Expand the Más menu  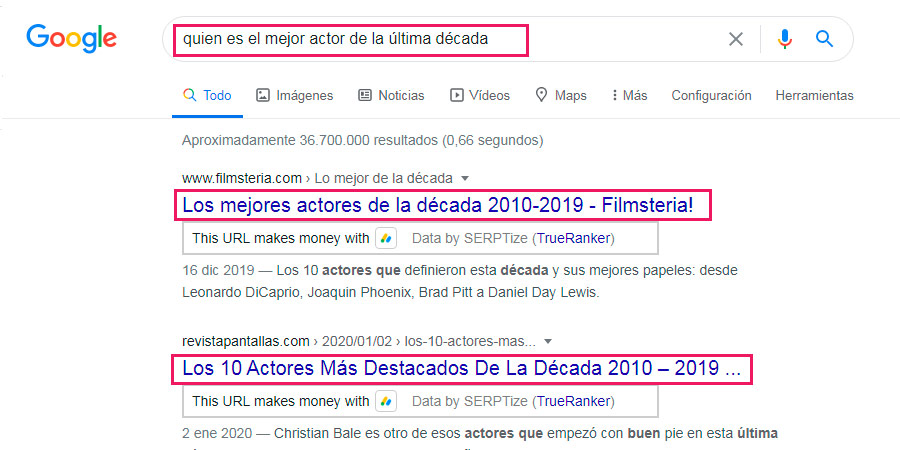click(630, 95)
